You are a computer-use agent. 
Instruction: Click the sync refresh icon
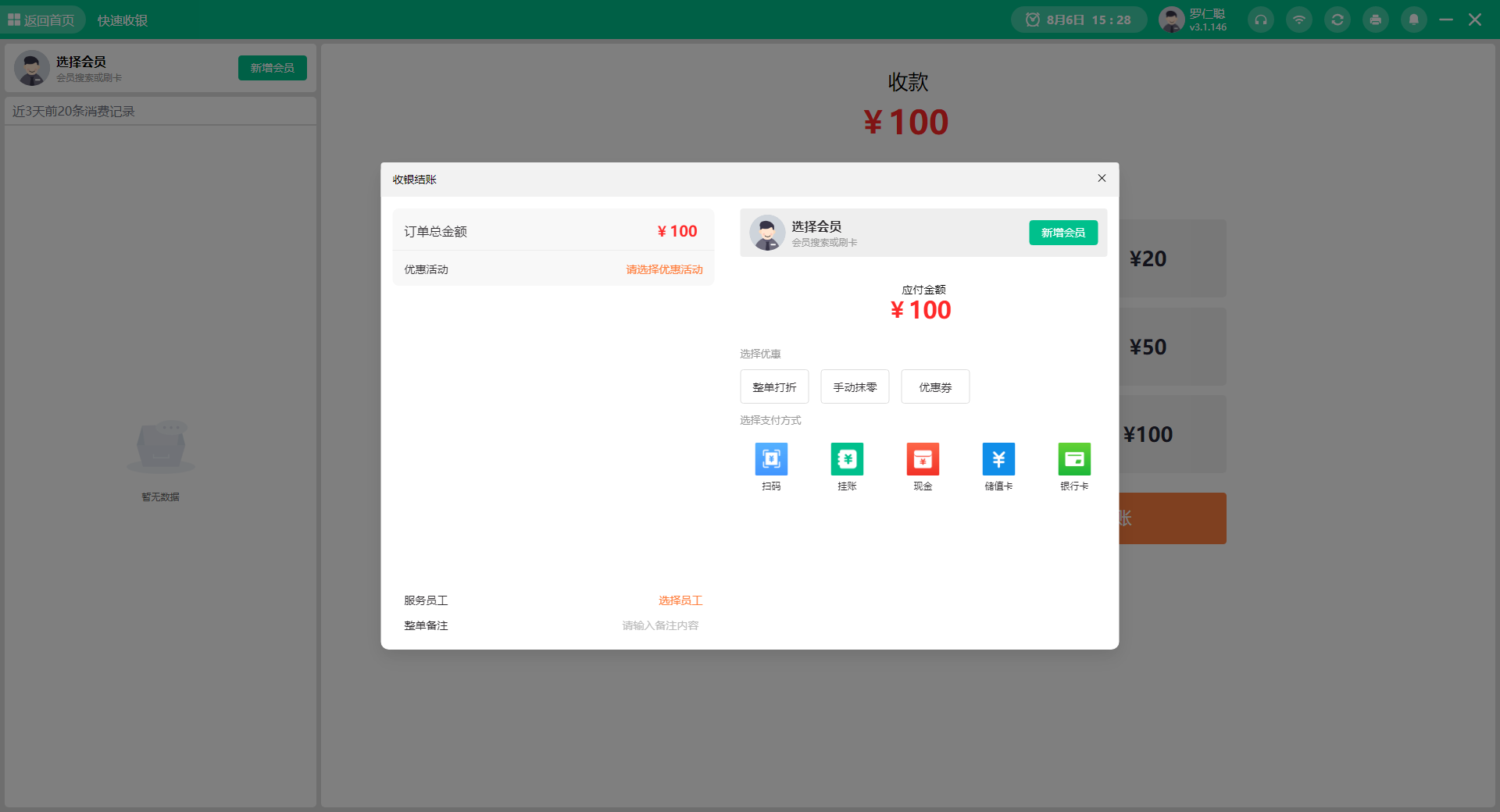[x=1337, y=20]
